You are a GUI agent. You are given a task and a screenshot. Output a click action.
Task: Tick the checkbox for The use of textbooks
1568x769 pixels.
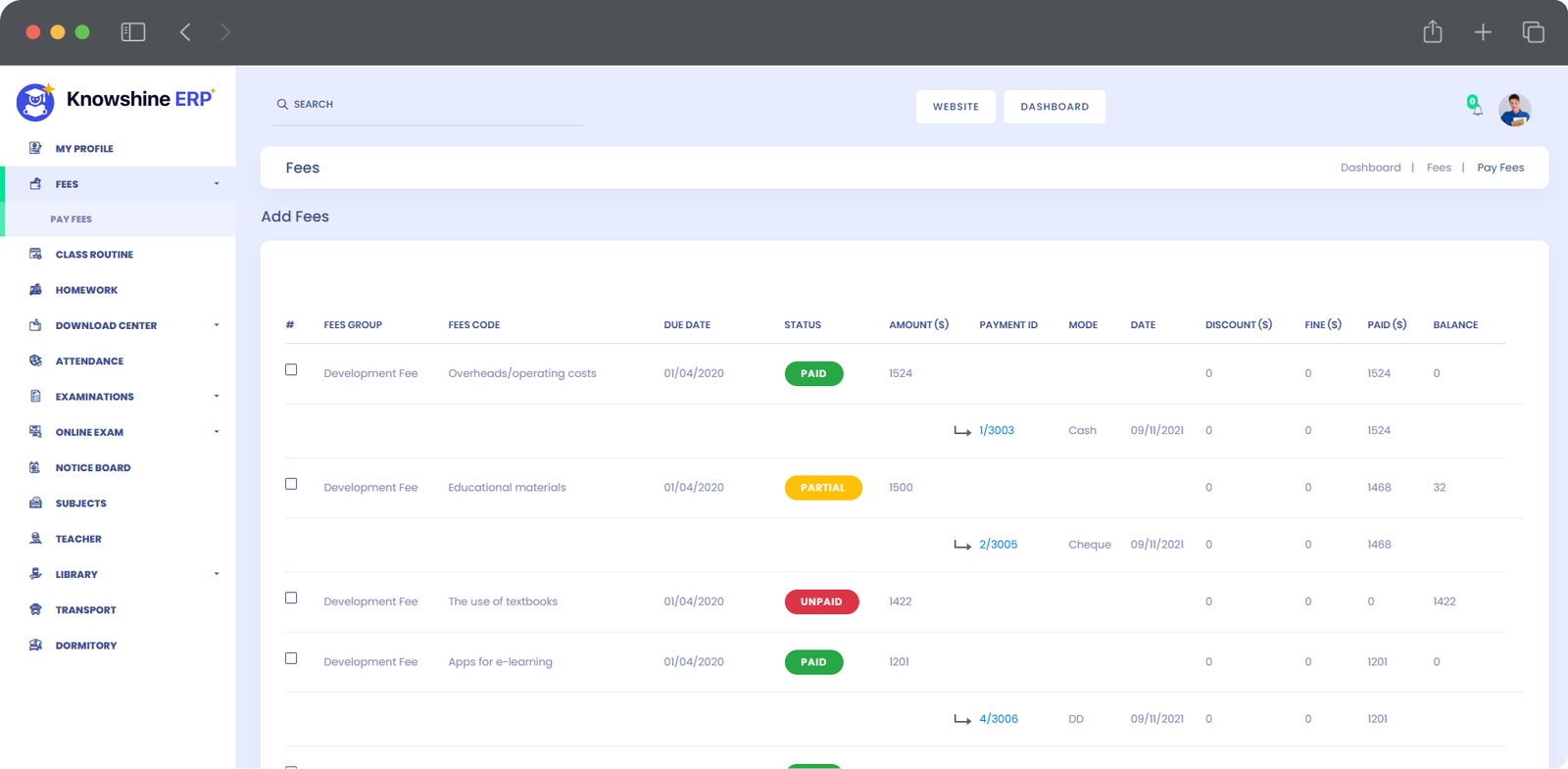click(x=291, y=598)
